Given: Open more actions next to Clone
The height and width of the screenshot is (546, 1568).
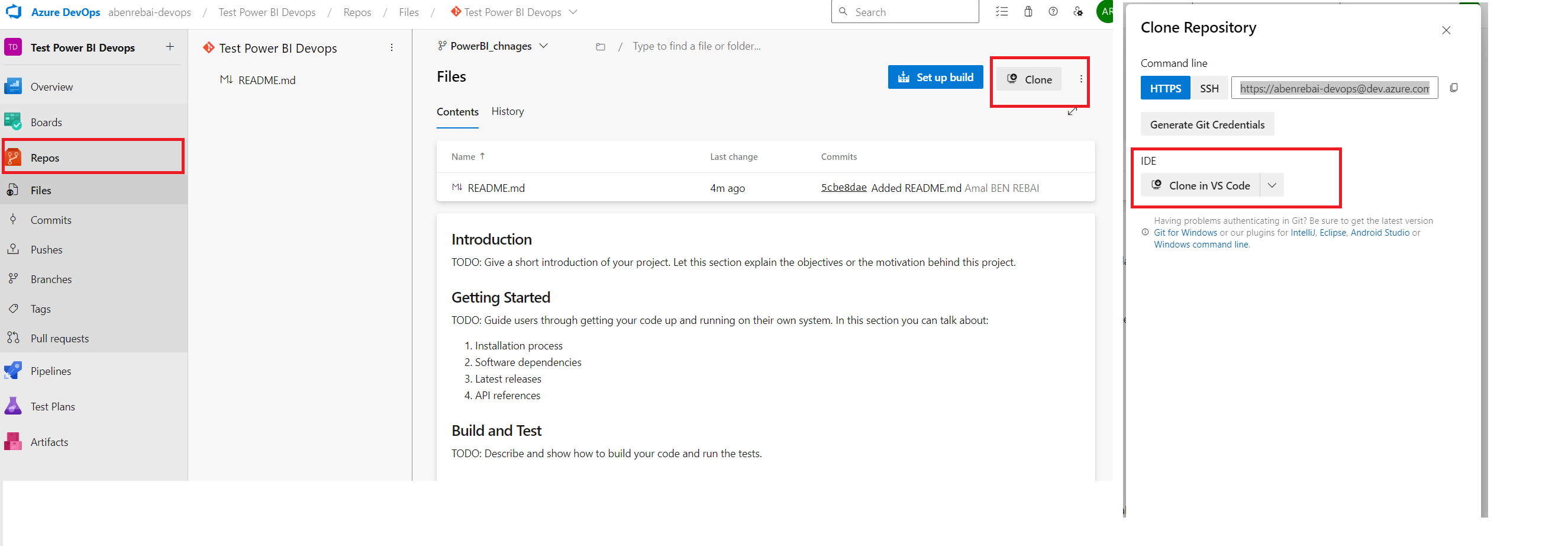Looking at the screenshot, I should click(1080, 79).
